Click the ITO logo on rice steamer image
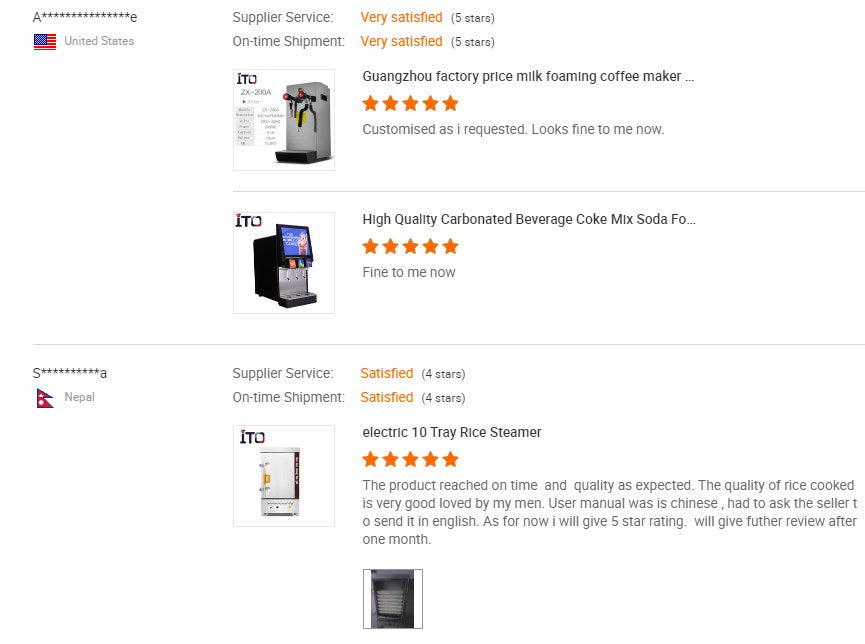Screen dimensions: 865x644 pos(252,437)
